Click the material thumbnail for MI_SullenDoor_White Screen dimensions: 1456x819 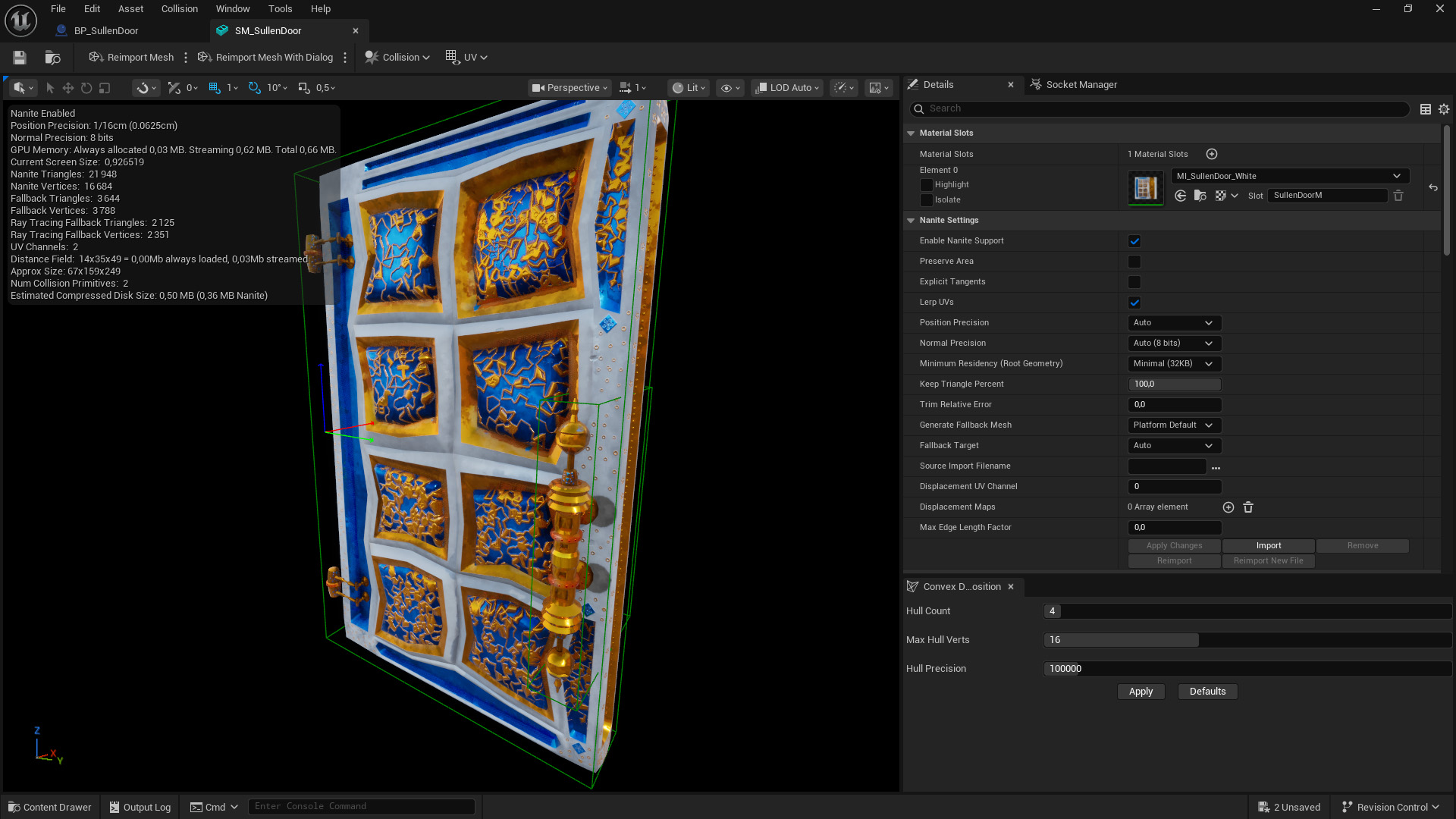point(1145,187)
